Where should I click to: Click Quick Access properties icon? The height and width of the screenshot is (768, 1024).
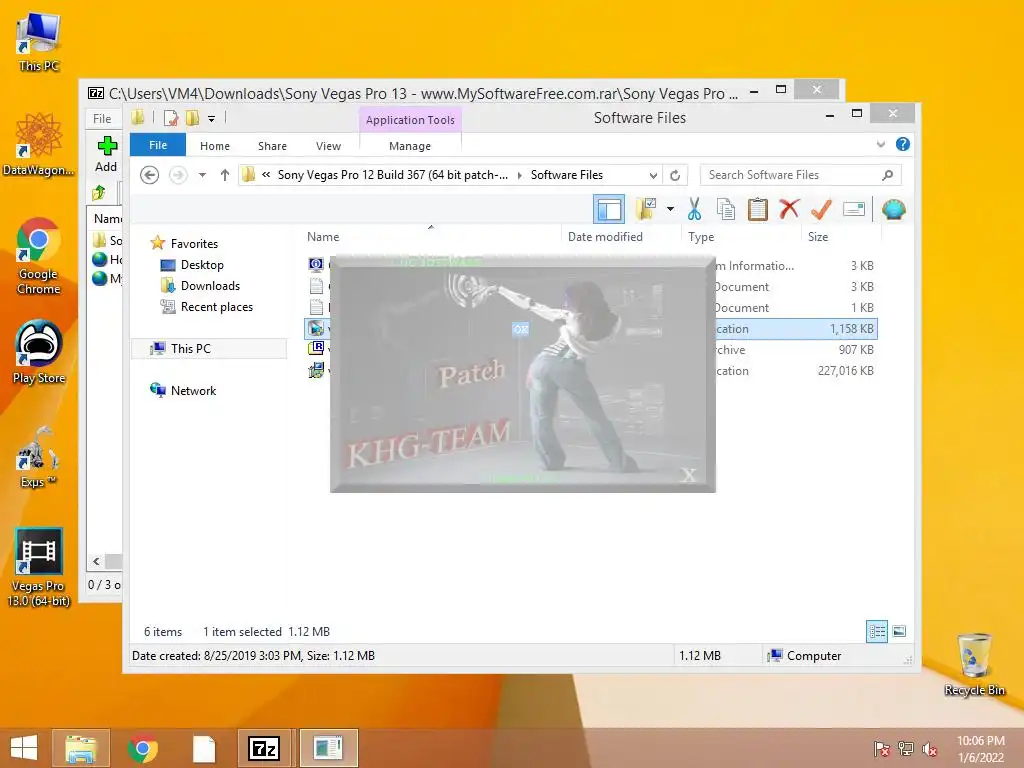[171, 118]
